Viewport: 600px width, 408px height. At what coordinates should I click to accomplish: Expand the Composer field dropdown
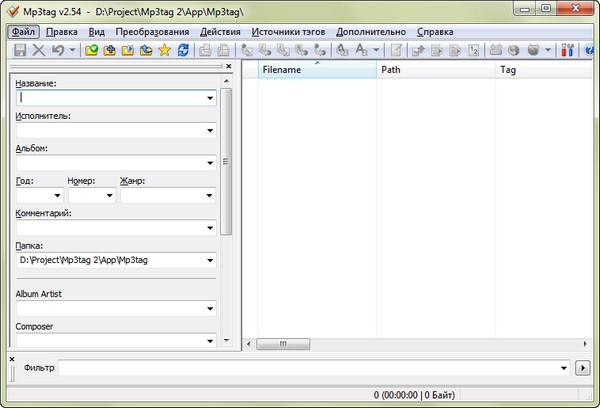click(210, 341)
